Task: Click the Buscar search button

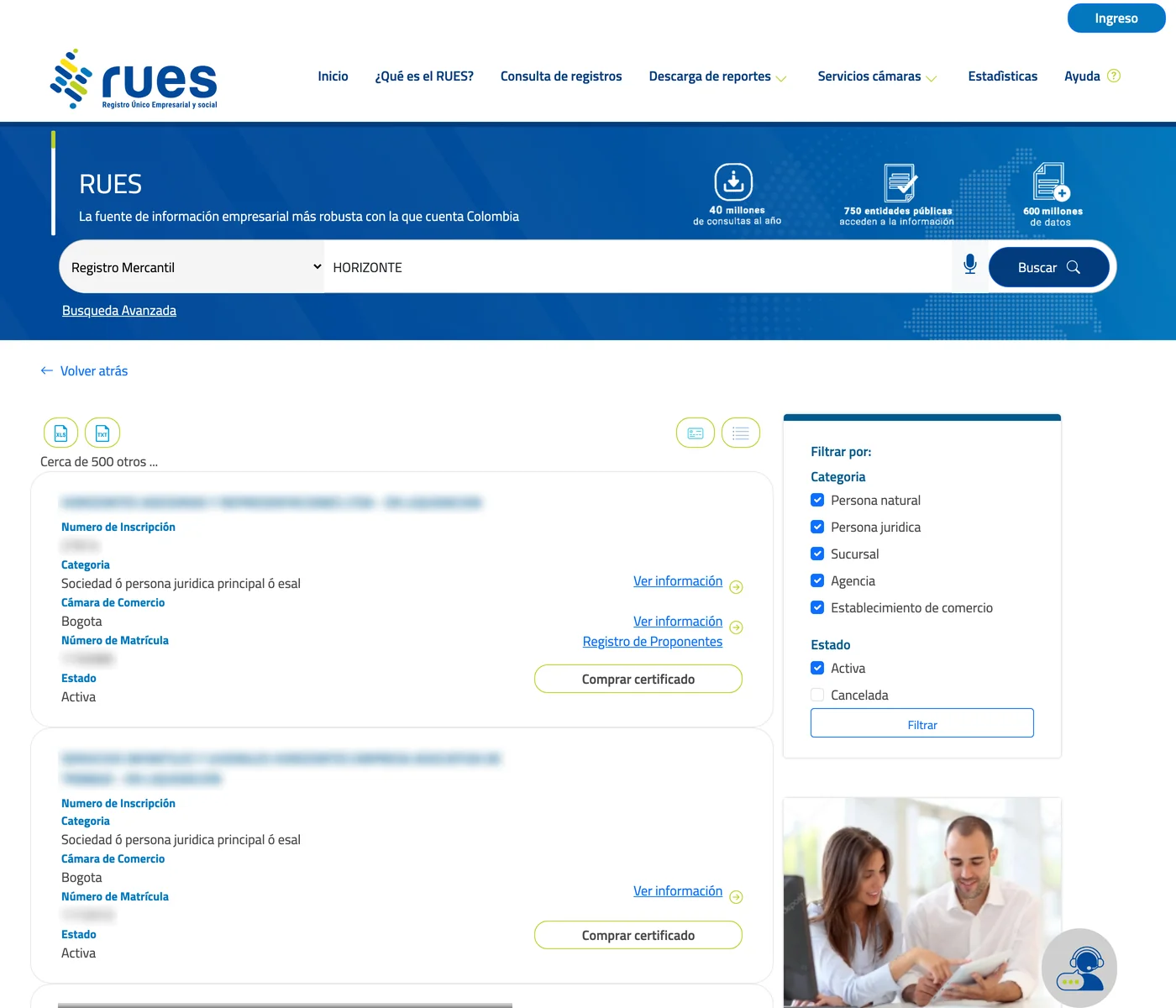Action: point(1049,267)
